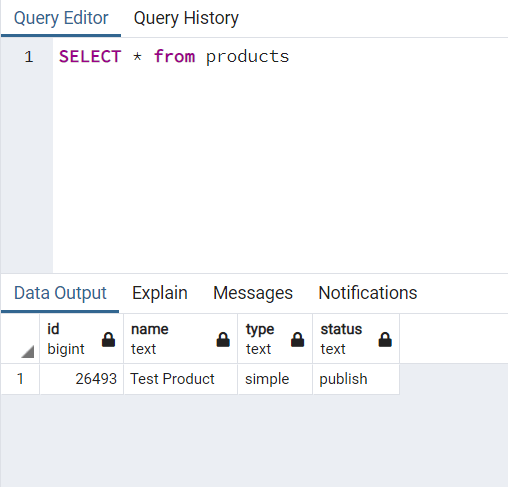Switch to the Query Editor tab

[61, 18]
